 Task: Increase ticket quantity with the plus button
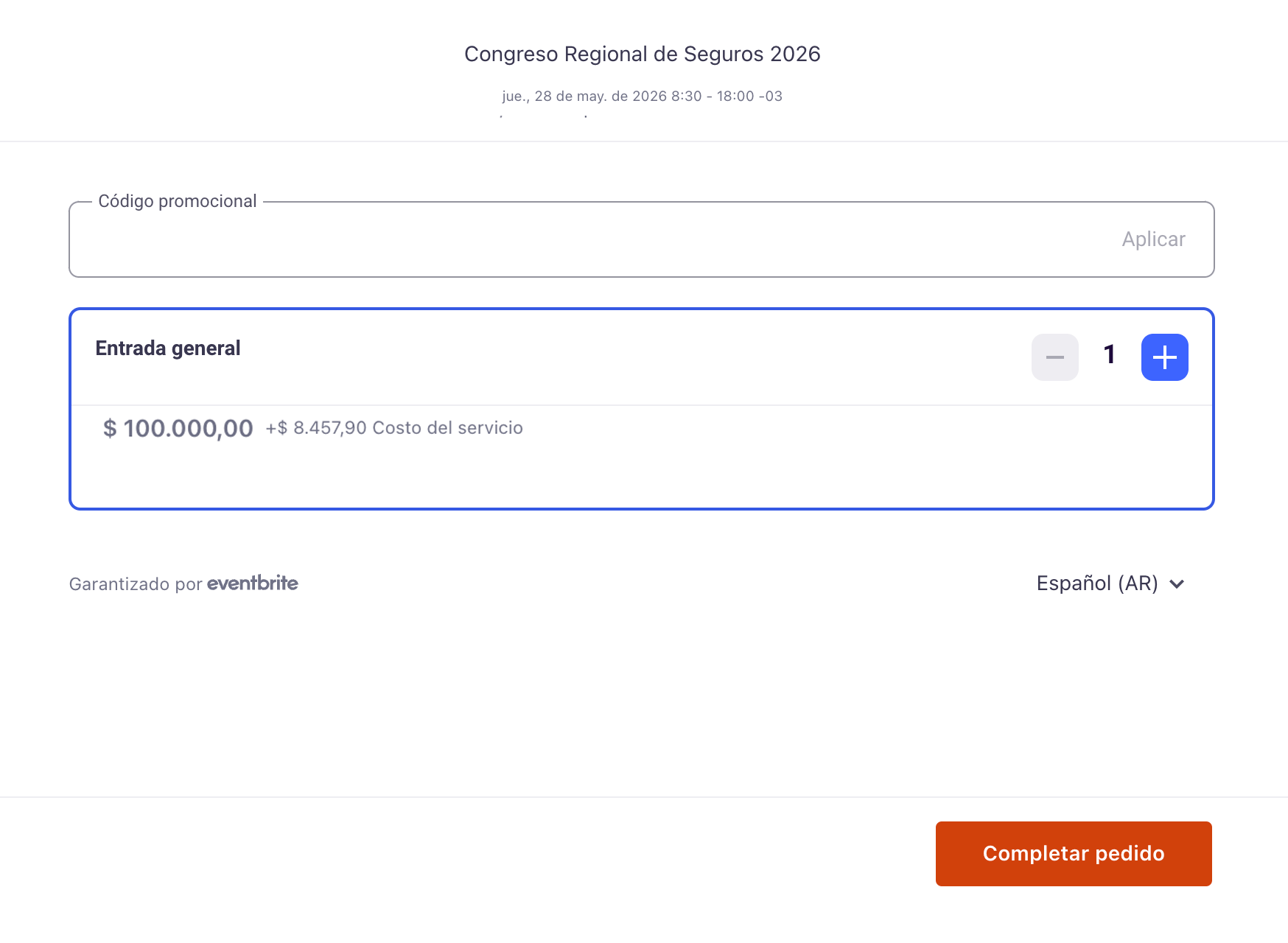point(1164,357)
